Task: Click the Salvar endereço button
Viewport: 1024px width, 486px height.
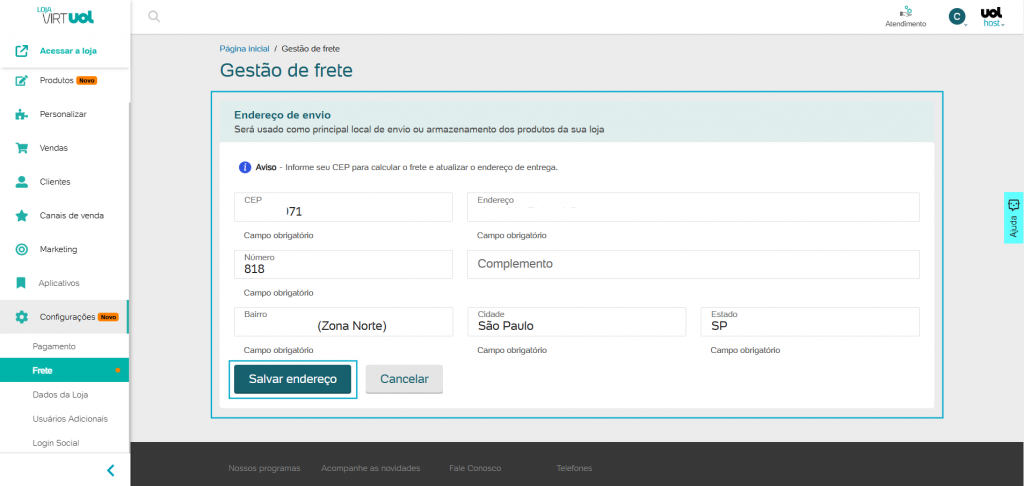Action: tap(292, 380)
